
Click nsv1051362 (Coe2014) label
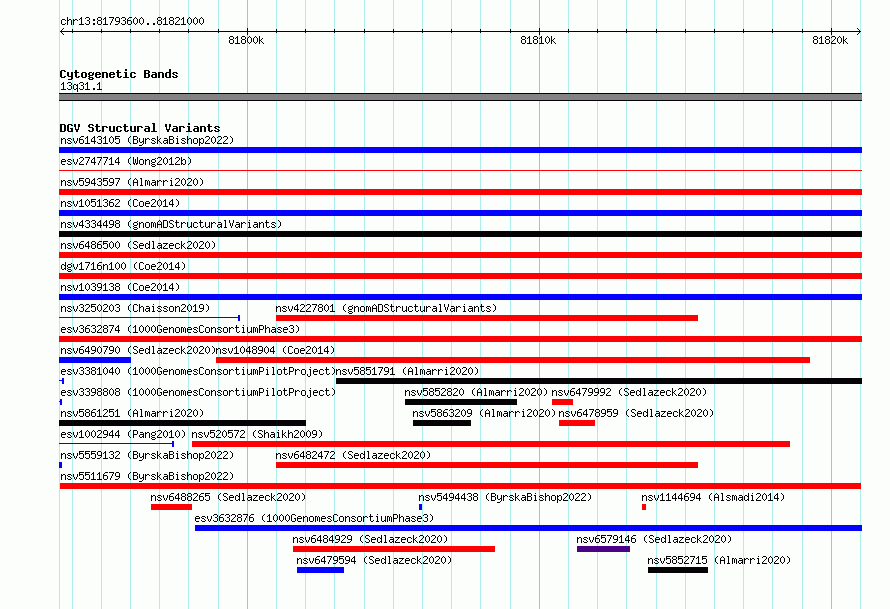pos(120,203)
